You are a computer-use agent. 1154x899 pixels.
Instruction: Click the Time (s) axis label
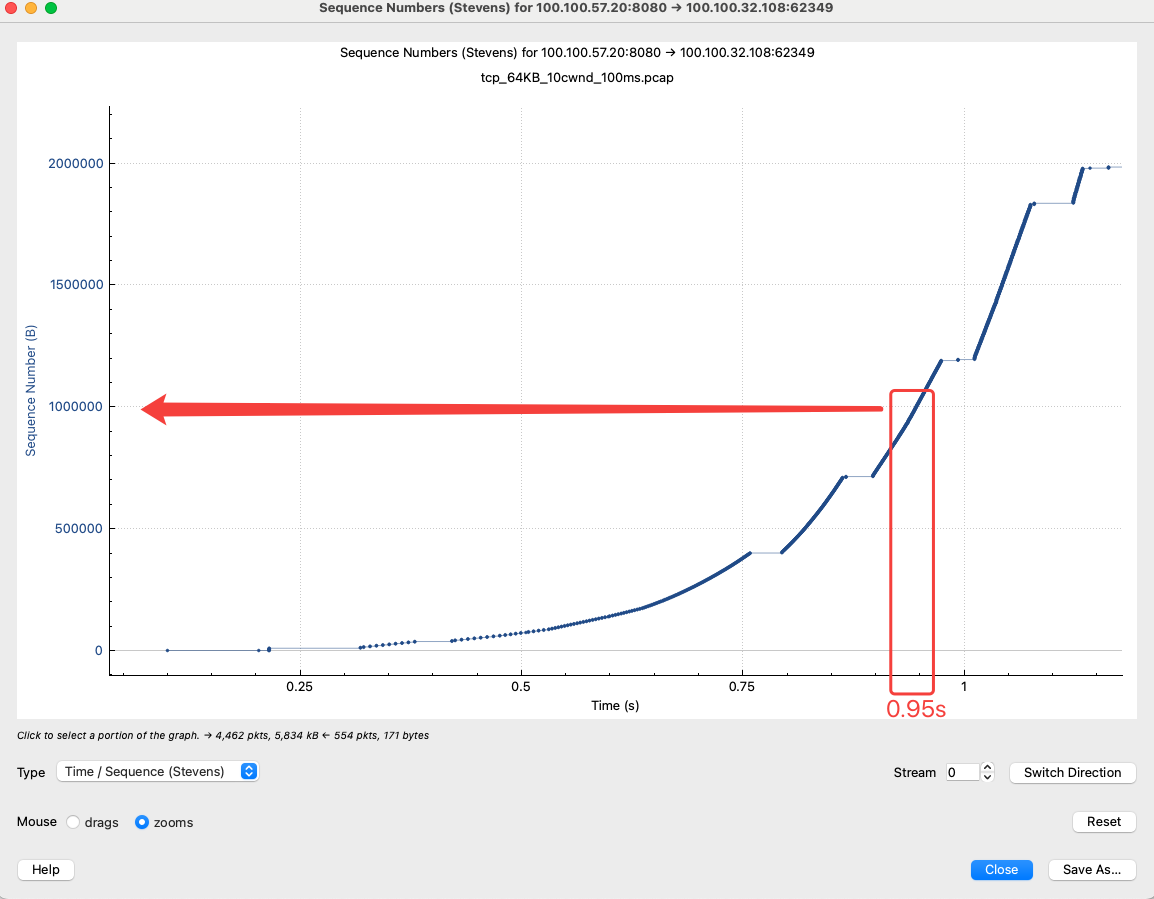click(615, 706)
